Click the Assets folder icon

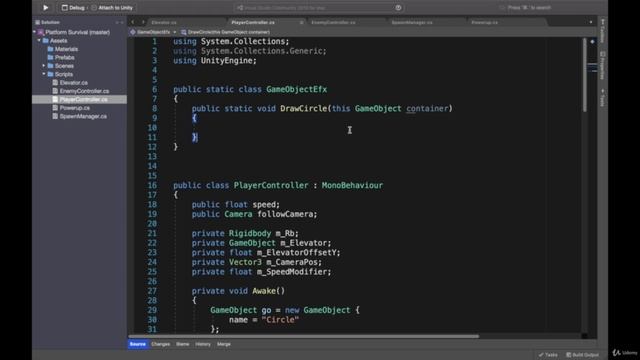[46, 40]
